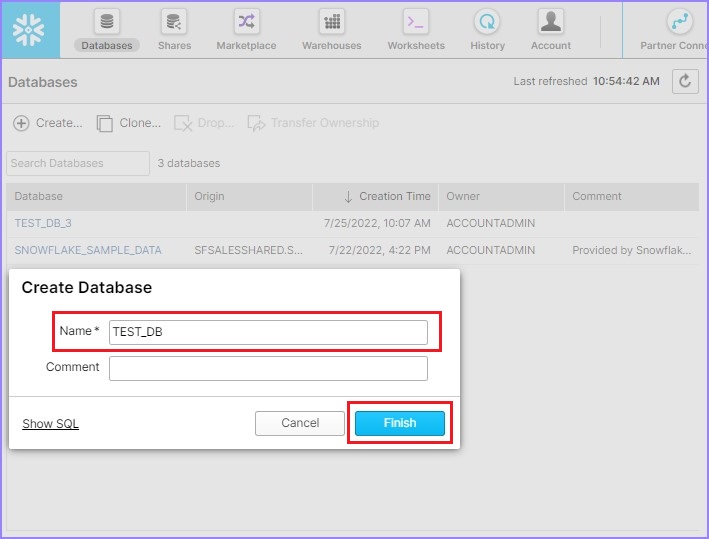Focus the Search Databases field
The height and width of the screenshot is (539, 709).
pos(78,163)
